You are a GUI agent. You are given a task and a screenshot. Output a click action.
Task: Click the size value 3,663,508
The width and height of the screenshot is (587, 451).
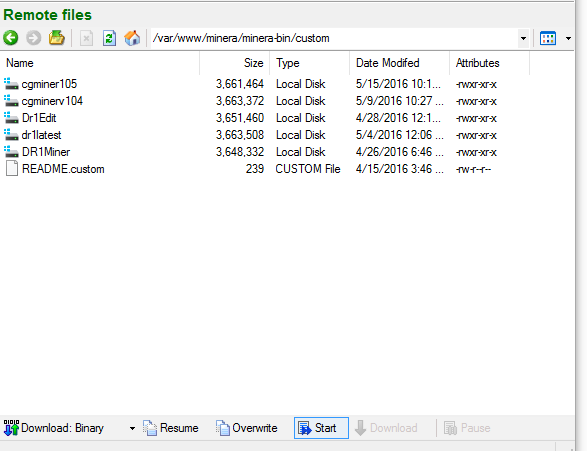click(240, 135)
